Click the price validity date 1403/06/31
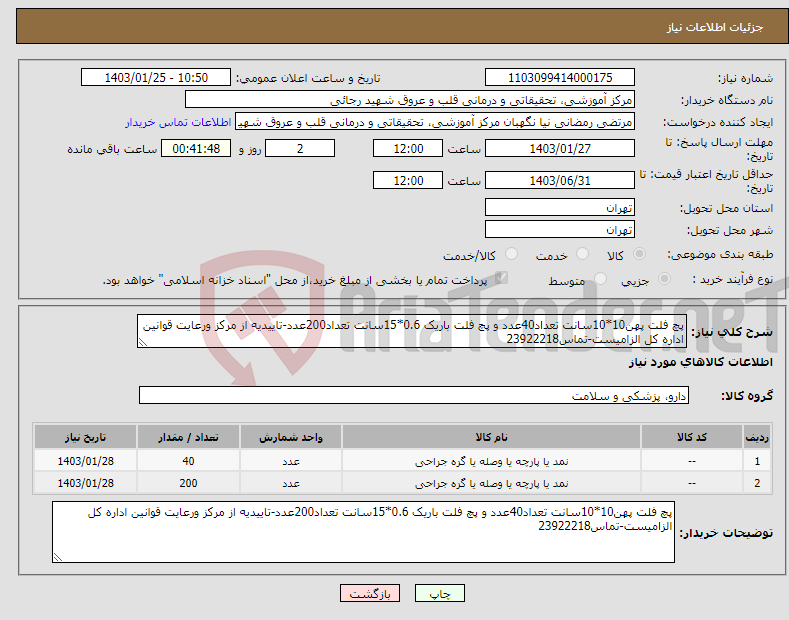The image size is (789, 620). click(x=560, y=180)
